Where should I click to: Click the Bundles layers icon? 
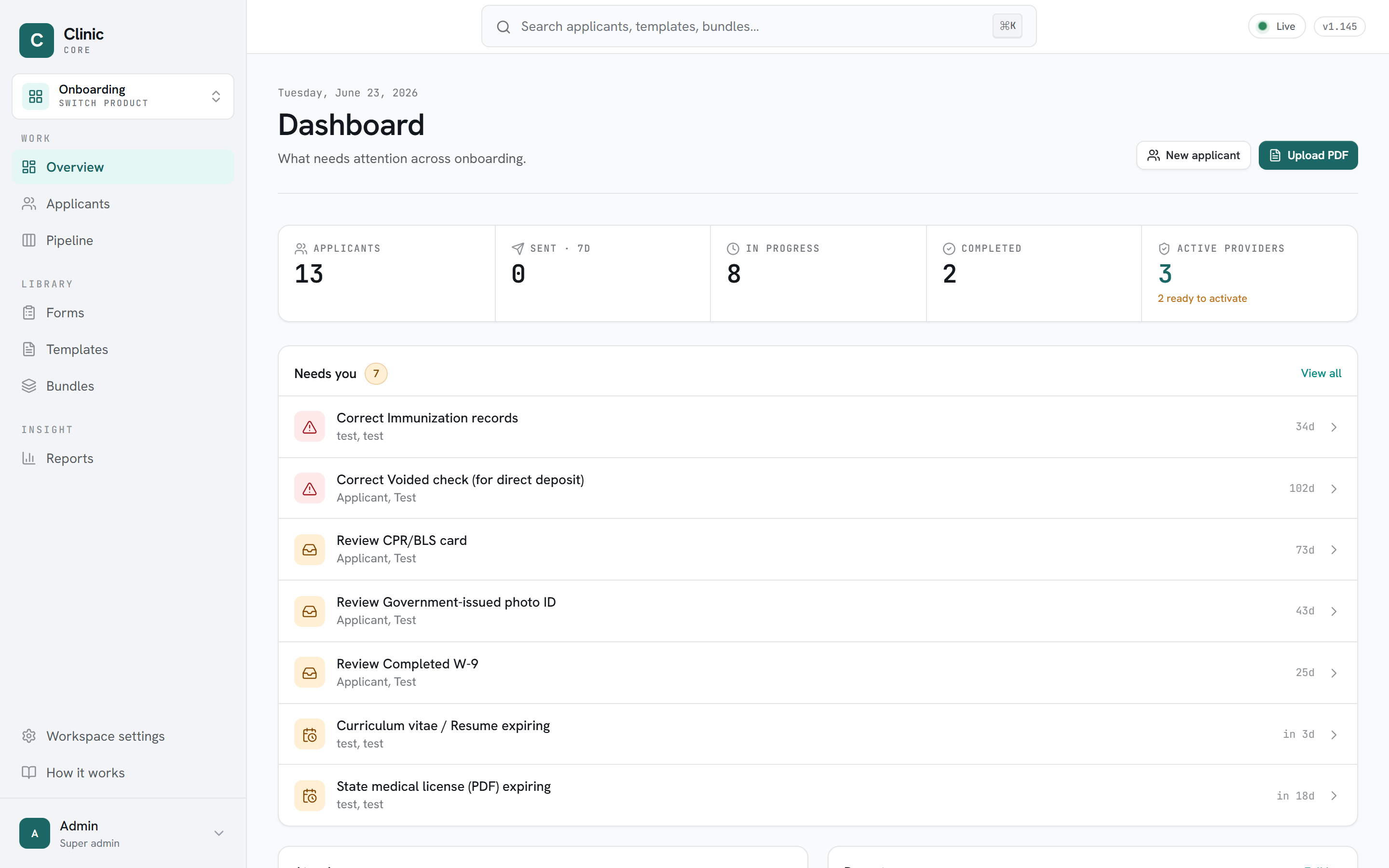29,386
